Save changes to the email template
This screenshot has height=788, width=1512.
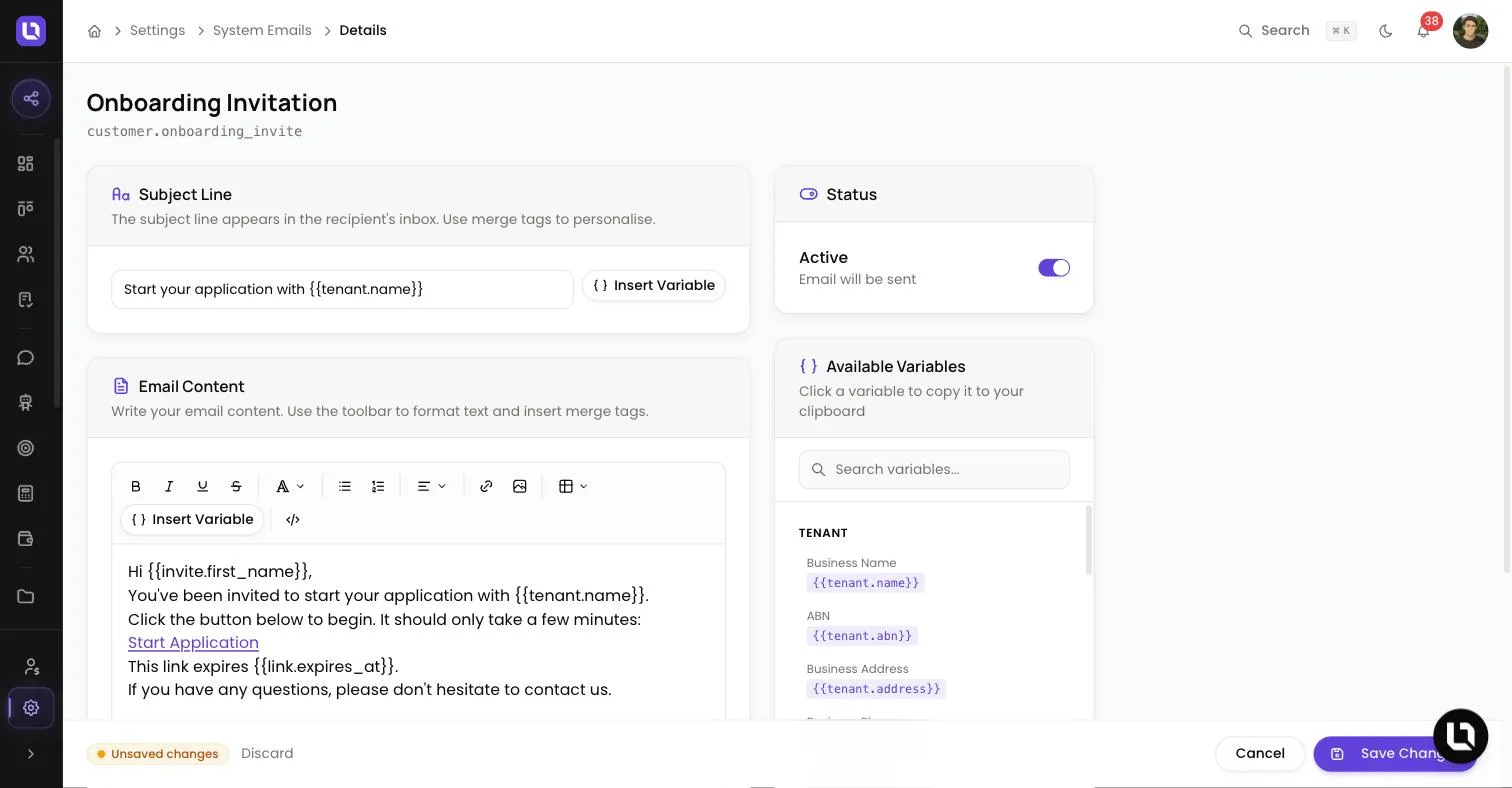1395,754
